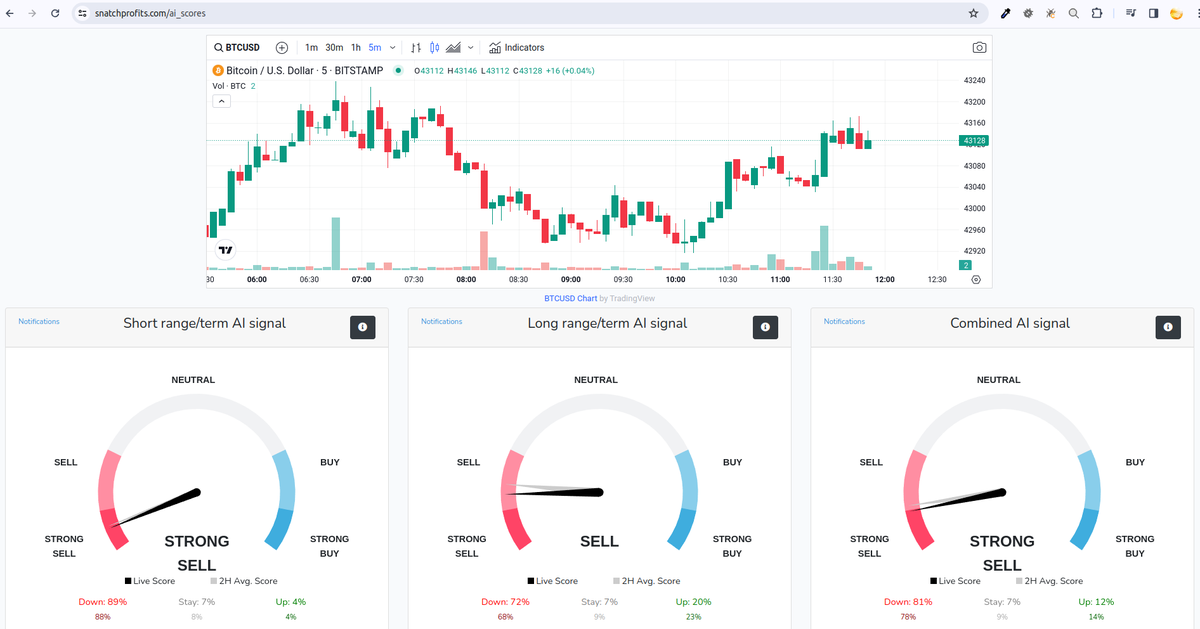Open Notifications for Short range signal
Screen dimensions: 1200x629
point(39,322)
